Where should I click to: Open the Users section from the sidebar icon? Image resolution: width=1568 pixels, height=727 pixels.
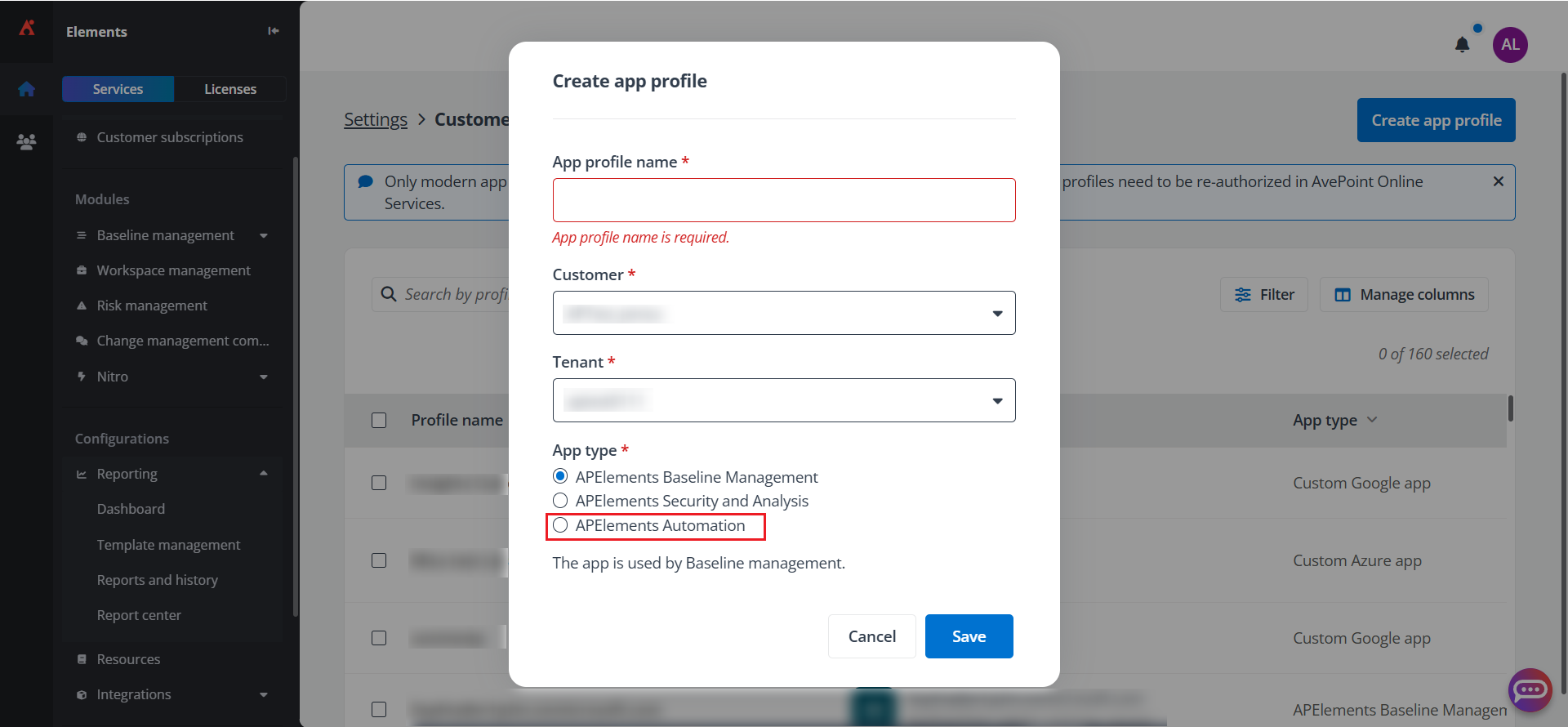27,140
